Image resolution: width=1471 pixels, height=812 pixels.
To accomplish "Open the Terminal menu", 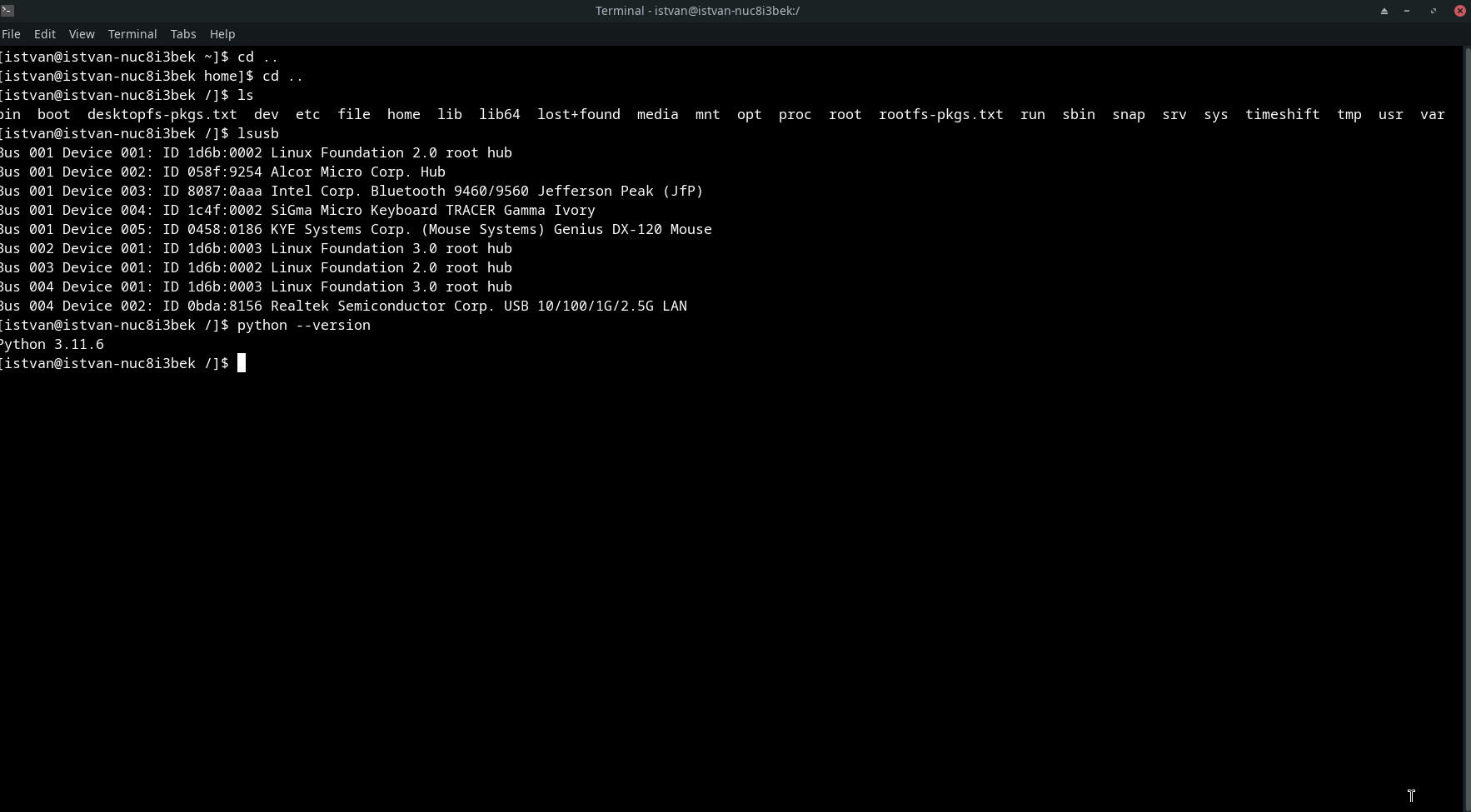I will (132, 34).
